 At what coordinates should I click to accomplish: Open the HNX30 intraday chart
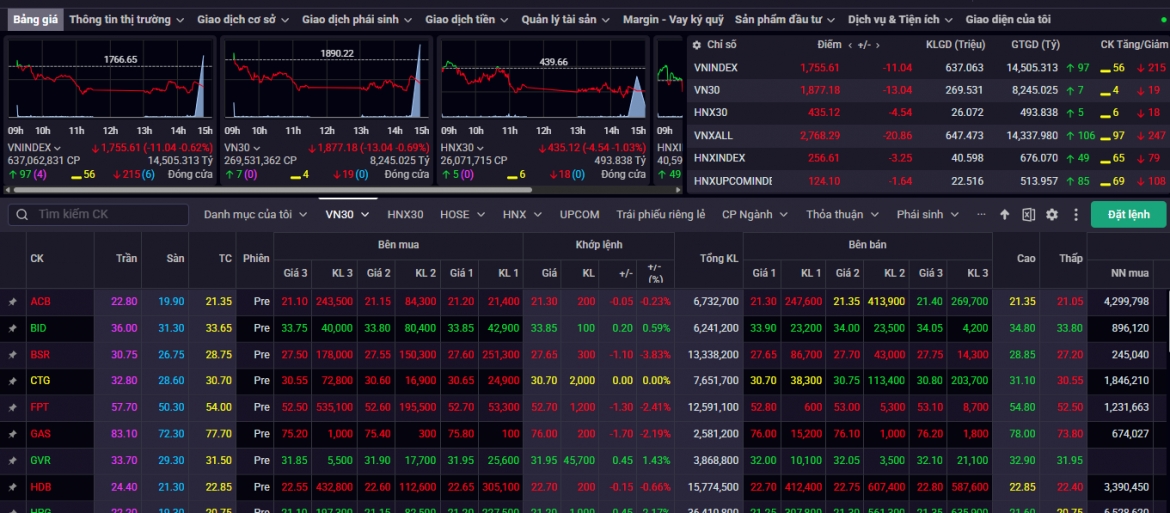543,79
